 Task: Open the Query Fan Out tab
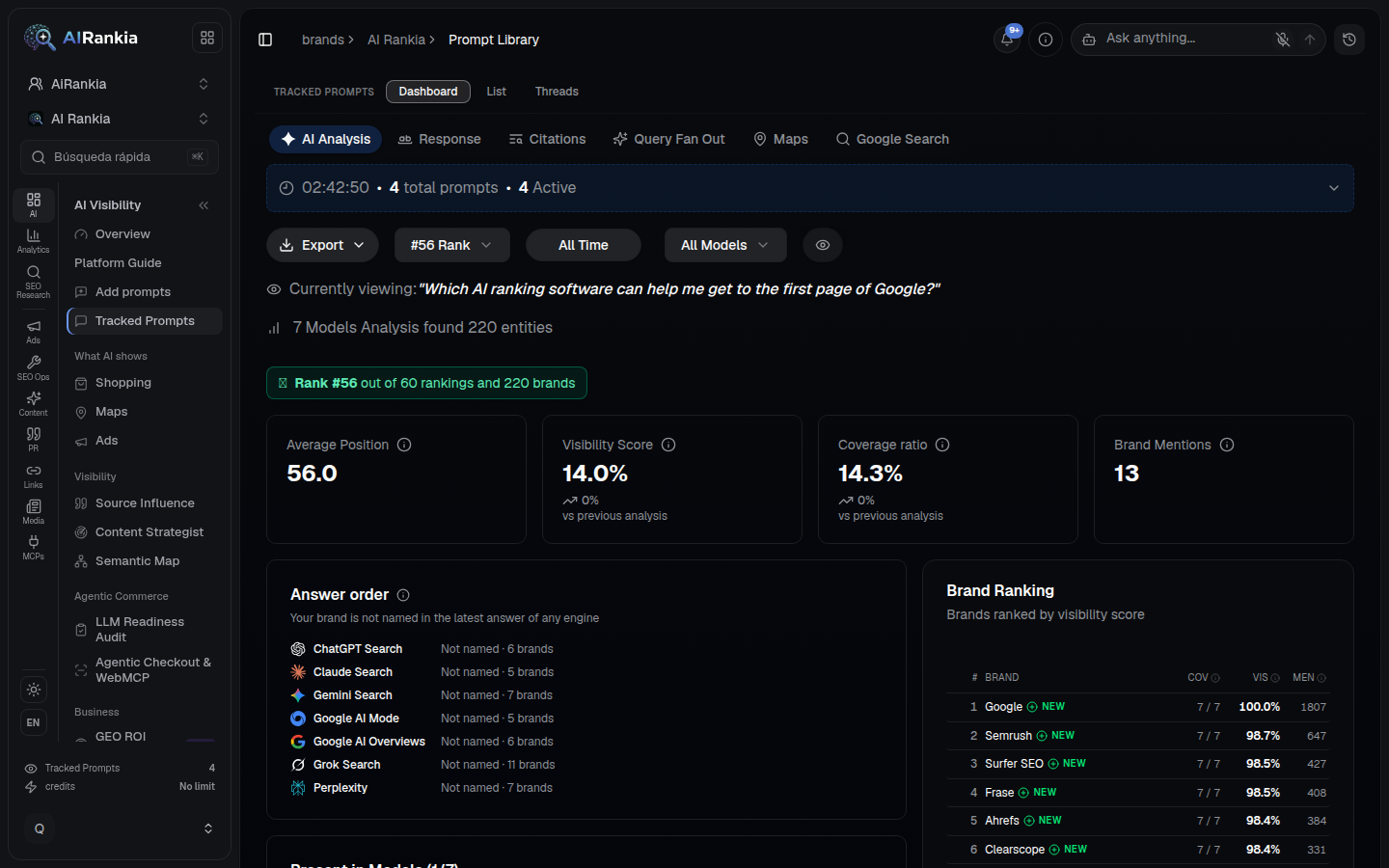(668, 139)
